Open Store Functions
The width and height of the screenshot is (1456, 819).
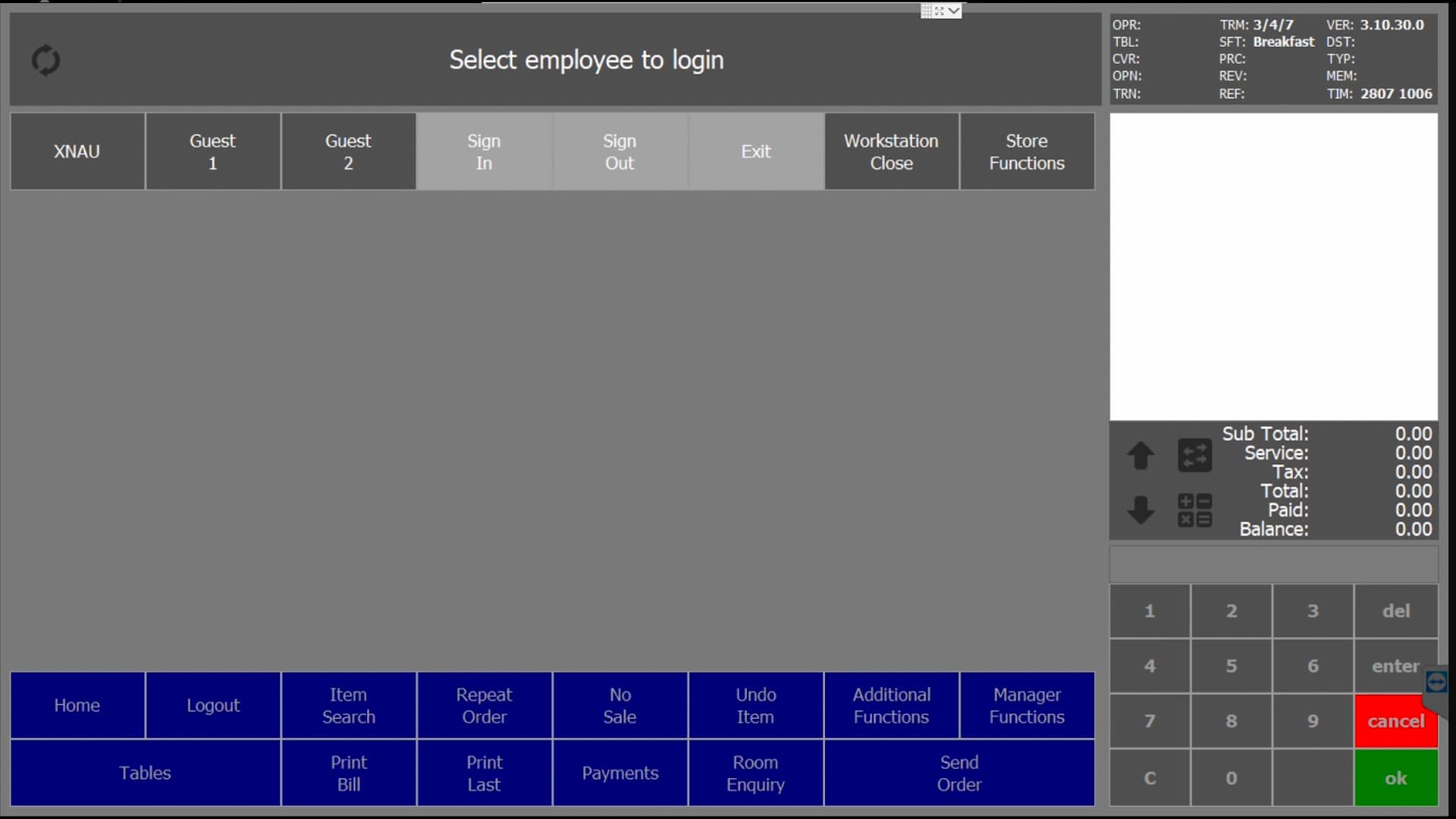coord(1027,151)
